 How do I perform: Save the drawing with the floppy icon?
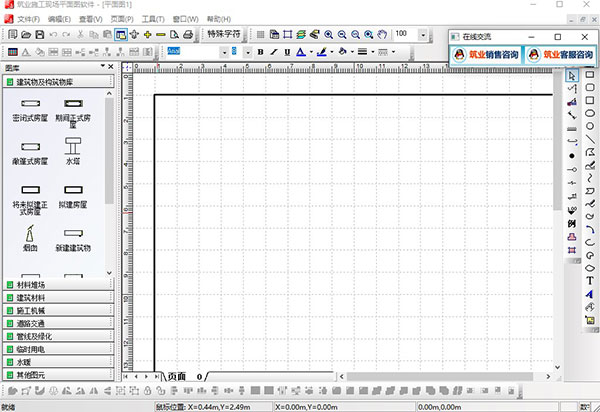click(x=40, y=35)
